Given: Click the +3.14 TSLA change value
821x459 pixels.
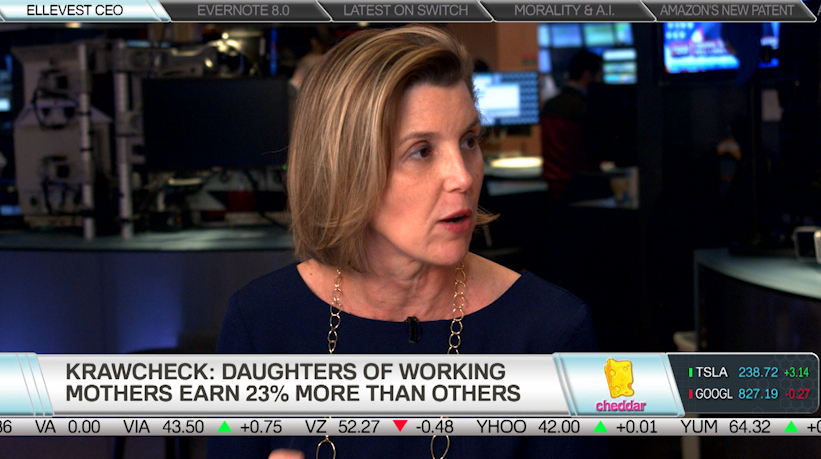Looking at the screenshot, I should [796, 372].
